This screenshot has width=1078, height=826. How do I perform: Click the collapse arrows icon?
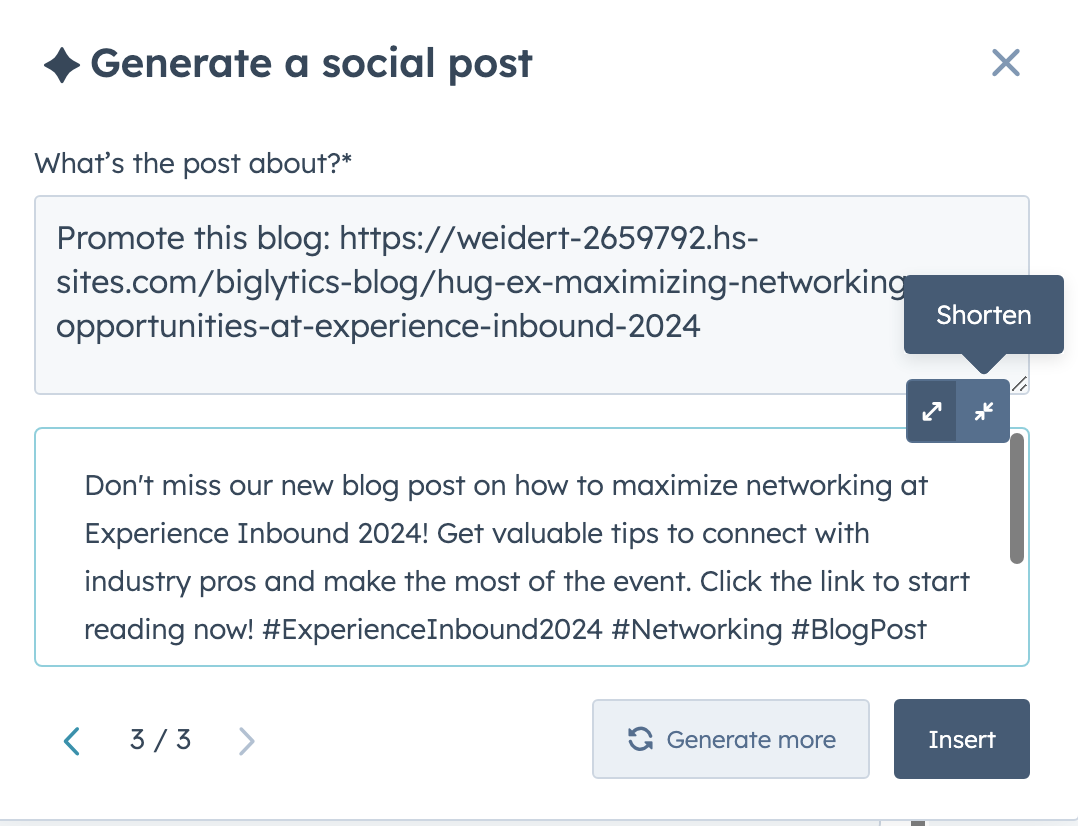coord(982,411)
